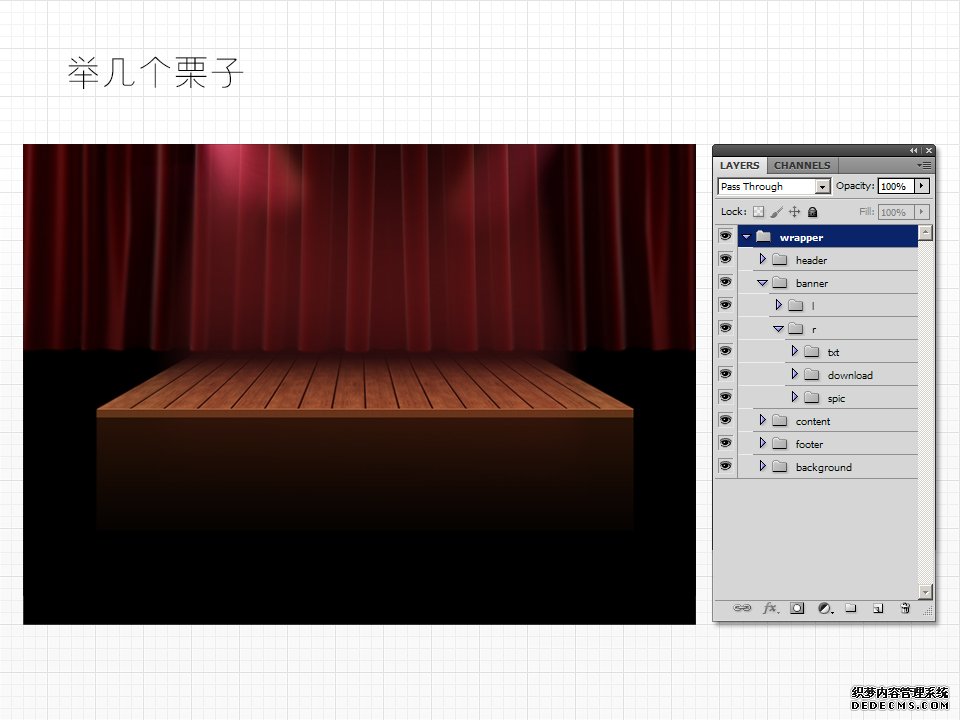The image size is (960, 720).
Task: Switch to the Channels tab
Action: [x=801, y=165]
